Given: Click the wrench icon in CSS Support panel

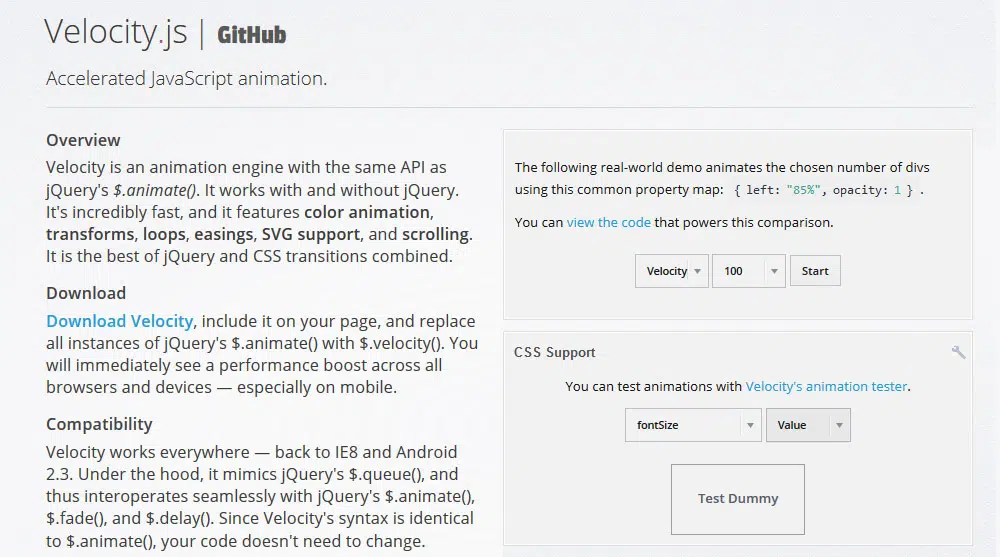Looking at the screenshot, I should [x=958, y=352].
